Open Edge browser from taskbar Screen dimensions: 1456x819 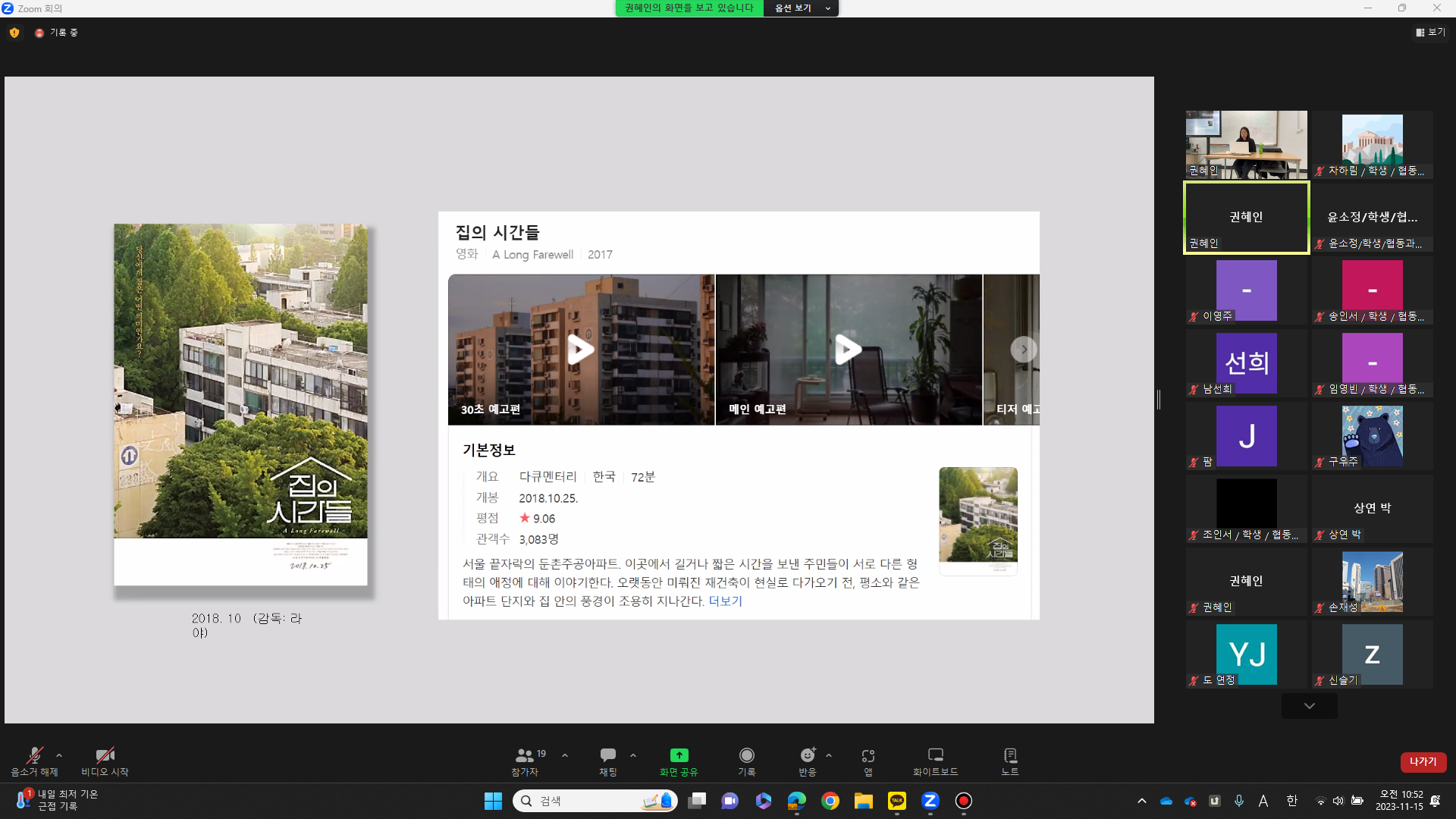[x=797, y=801]
